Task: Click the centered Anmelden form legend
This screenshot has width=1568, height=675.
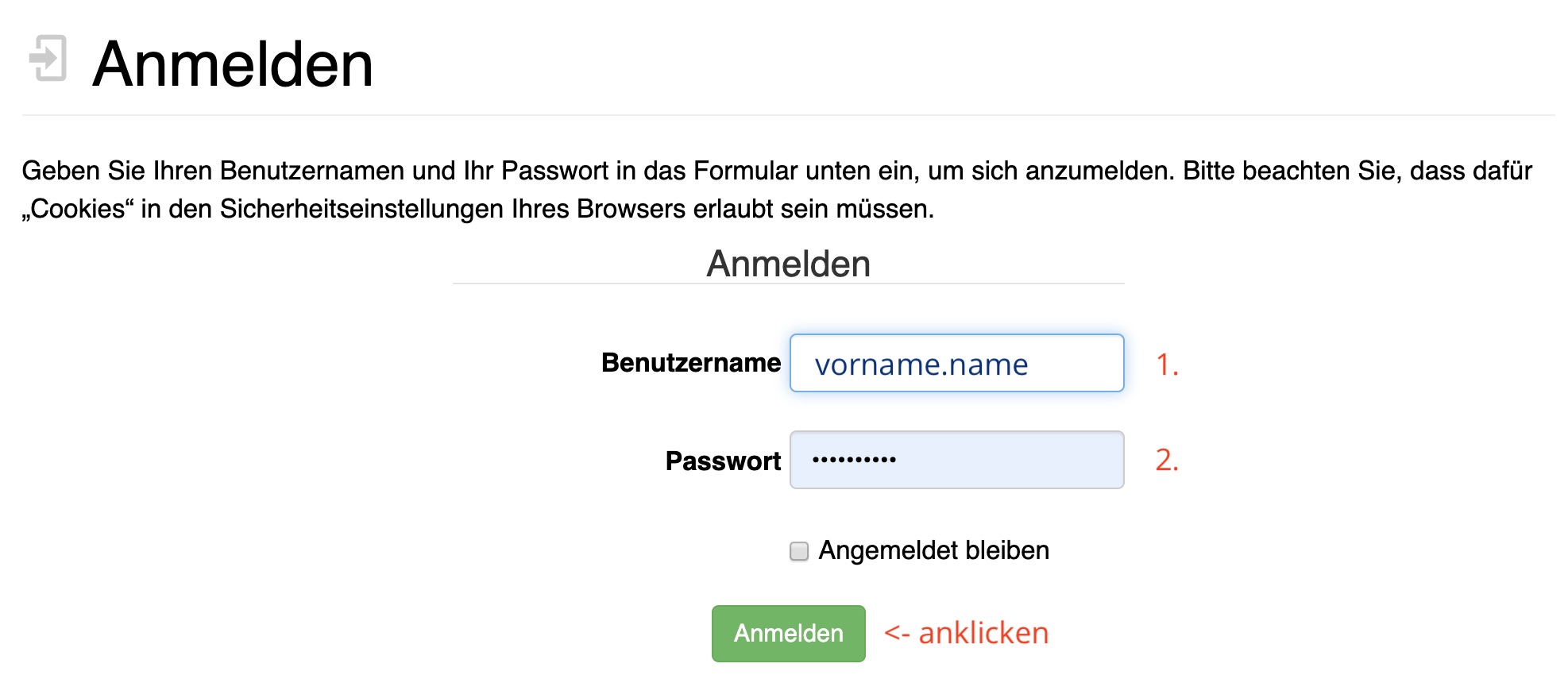Action: (x=788, y=264)
